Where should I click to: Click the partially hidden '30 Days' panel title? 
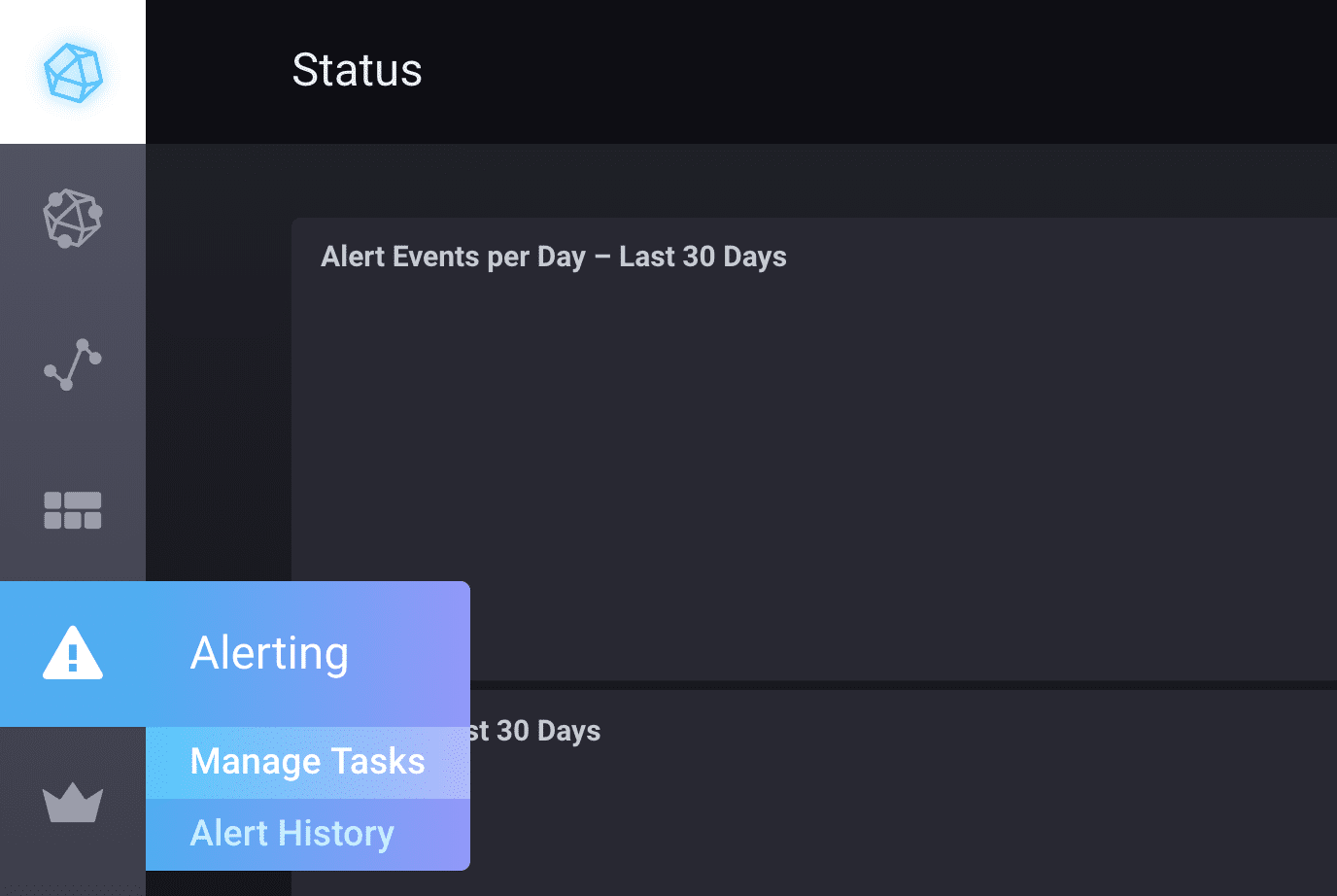(535, 731)
